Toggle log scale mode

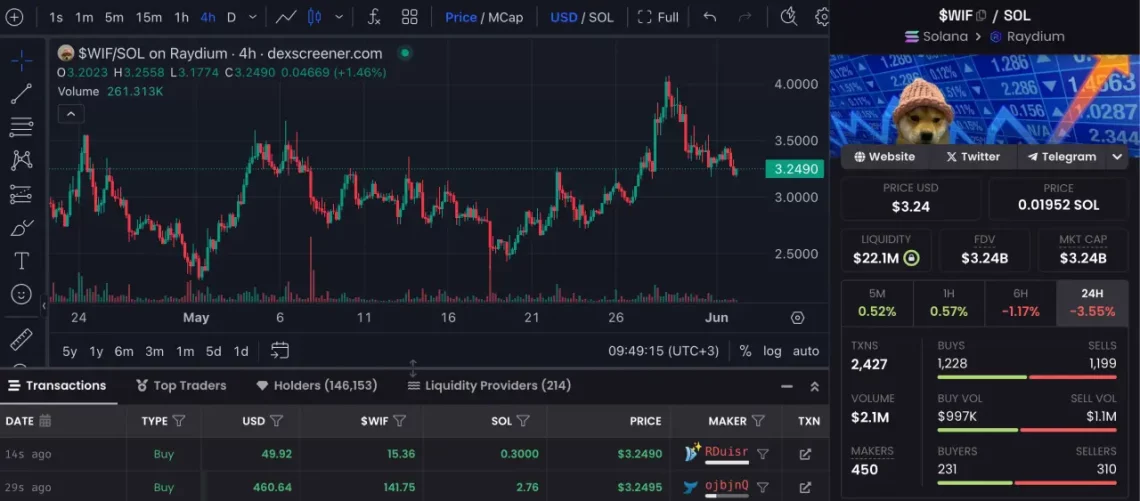pyautogui.click(x=772, y=351)
